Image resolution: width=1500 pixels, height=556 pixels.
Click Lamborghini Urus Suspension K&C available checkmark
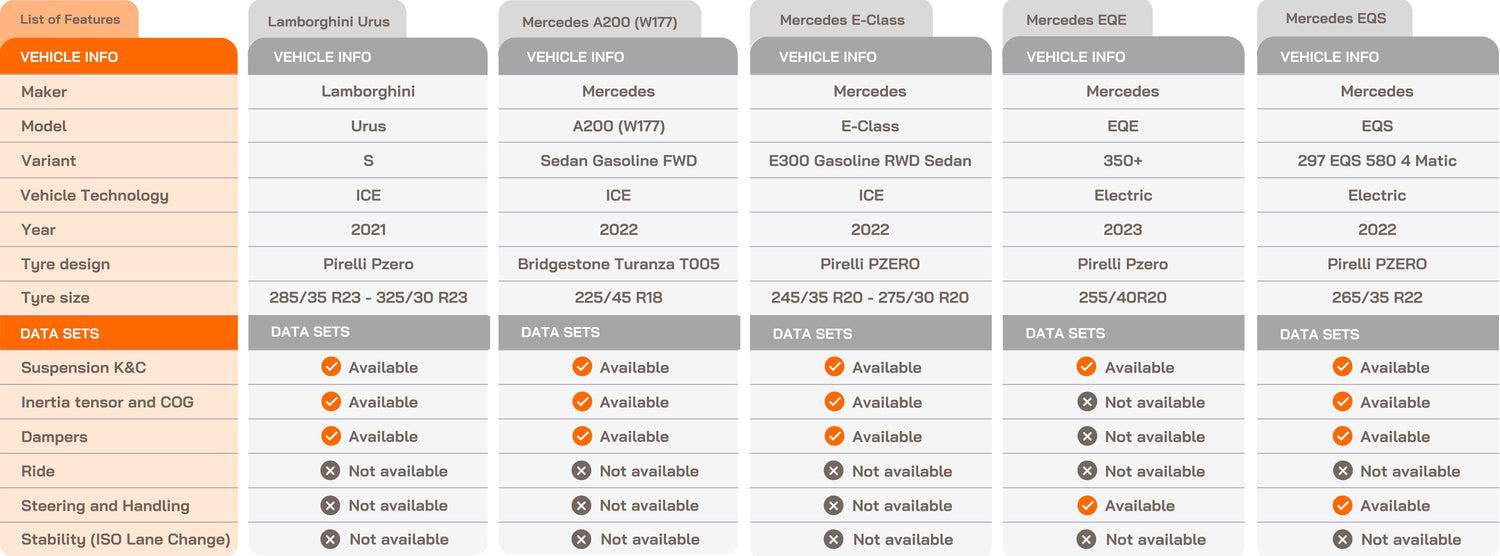pos(331,367)
